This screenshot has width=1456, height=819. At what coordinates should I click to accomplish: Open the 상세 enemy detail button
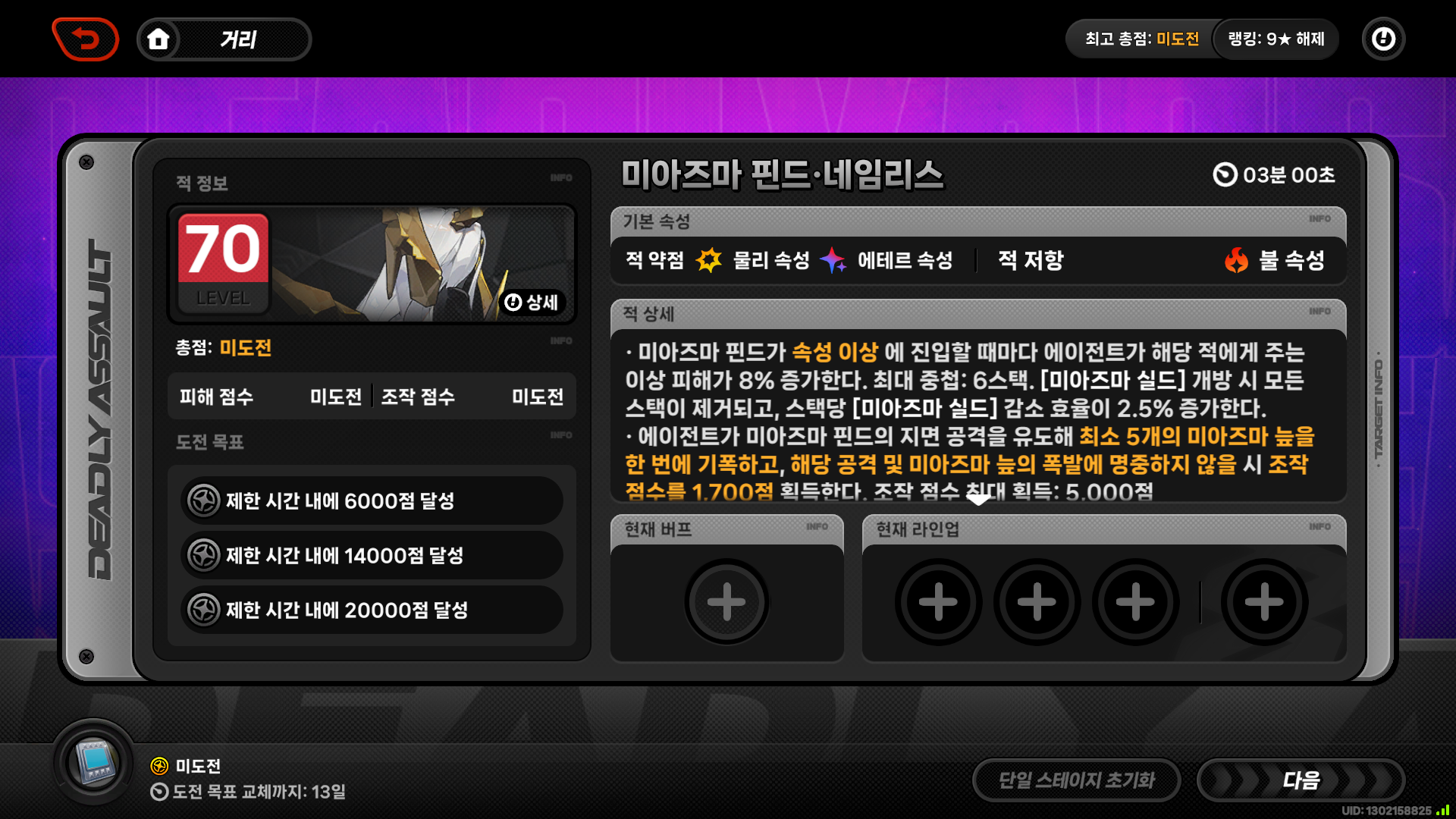click(x=532, y=302)
